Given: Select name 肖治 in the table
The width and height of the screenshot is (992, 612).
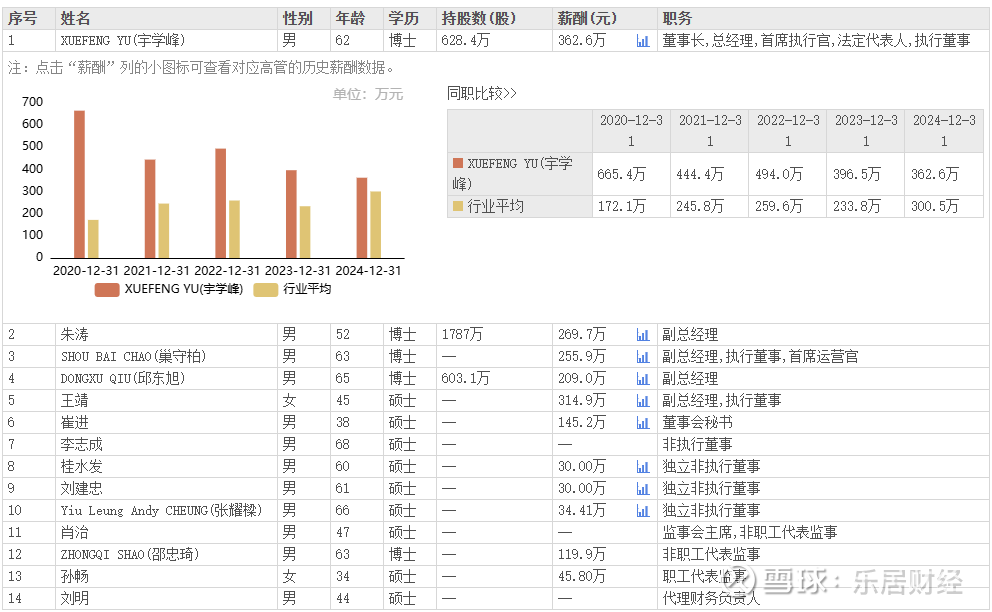Looking at the screenshot, I should (75, 533).
